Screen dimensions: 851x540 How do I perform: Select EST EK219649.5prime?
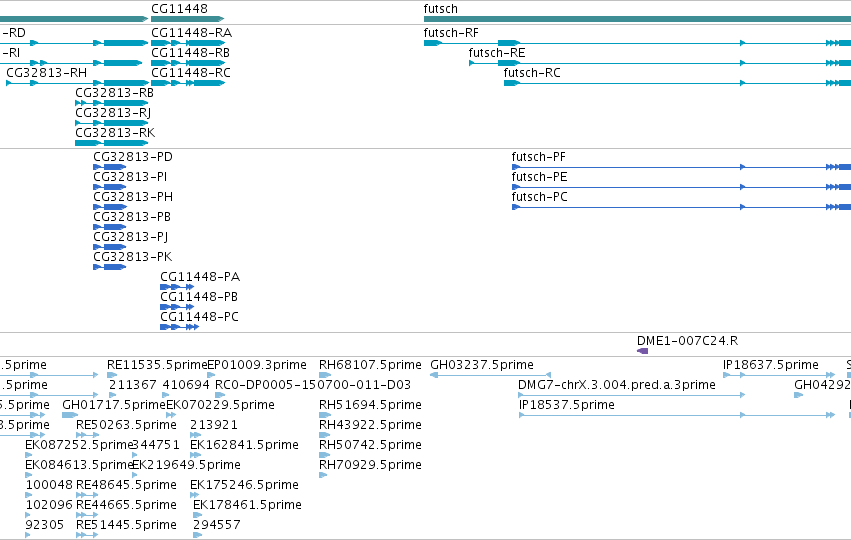(187, 465)
